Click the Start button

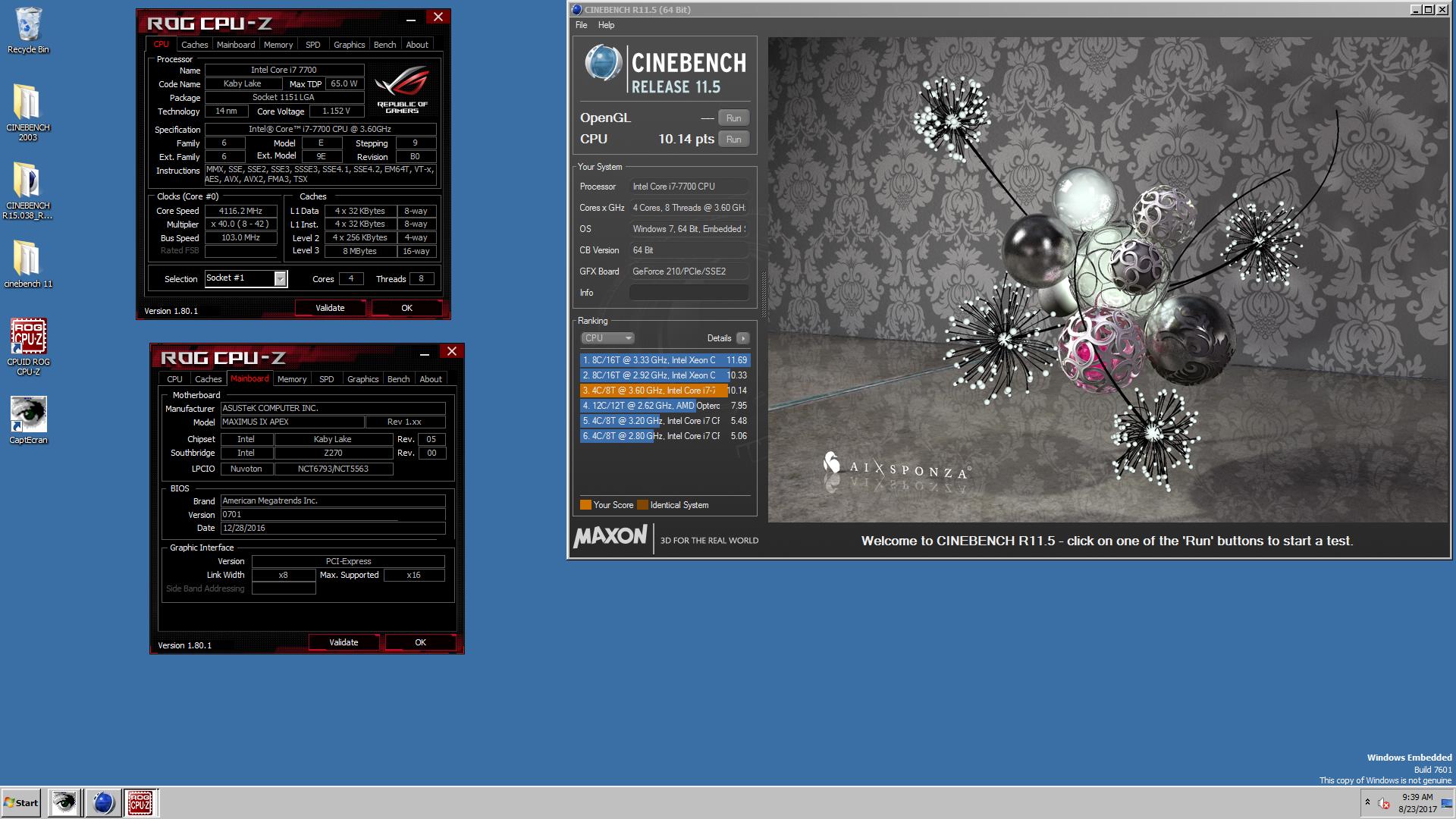click(x=20, y=802)
